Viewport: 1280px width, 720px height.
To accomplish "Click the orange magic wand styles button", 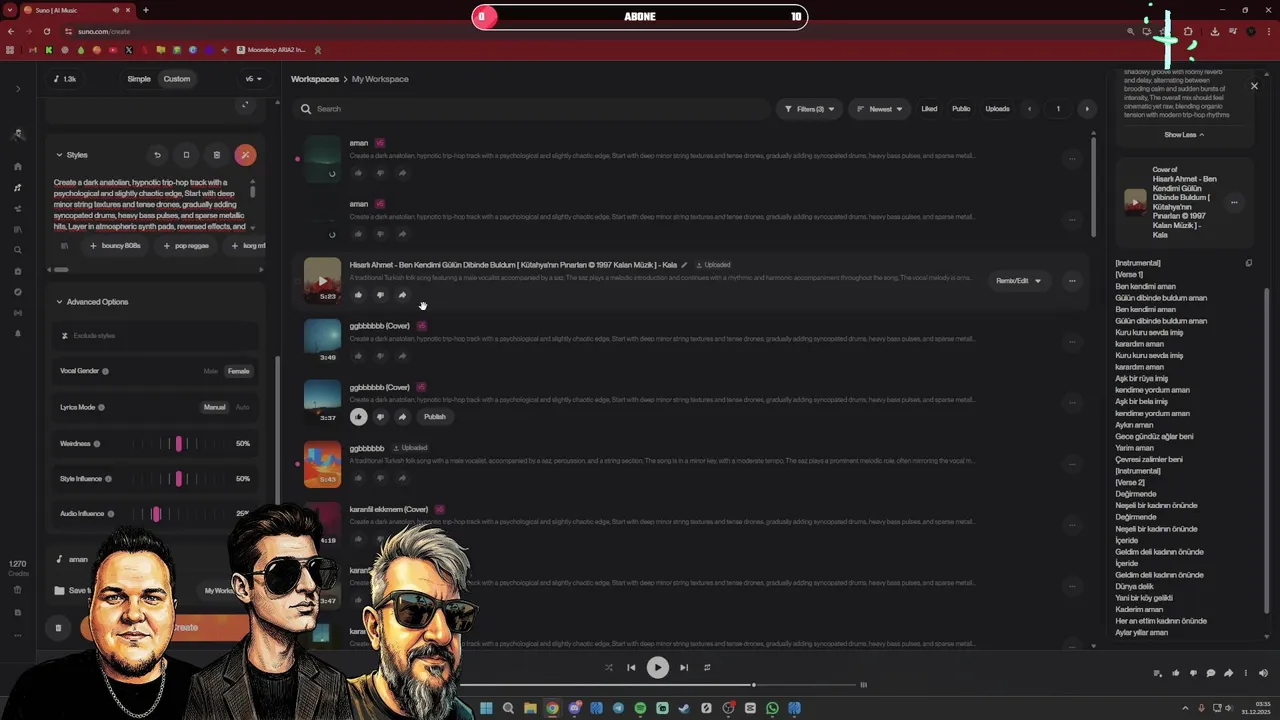I will point(245,155).
